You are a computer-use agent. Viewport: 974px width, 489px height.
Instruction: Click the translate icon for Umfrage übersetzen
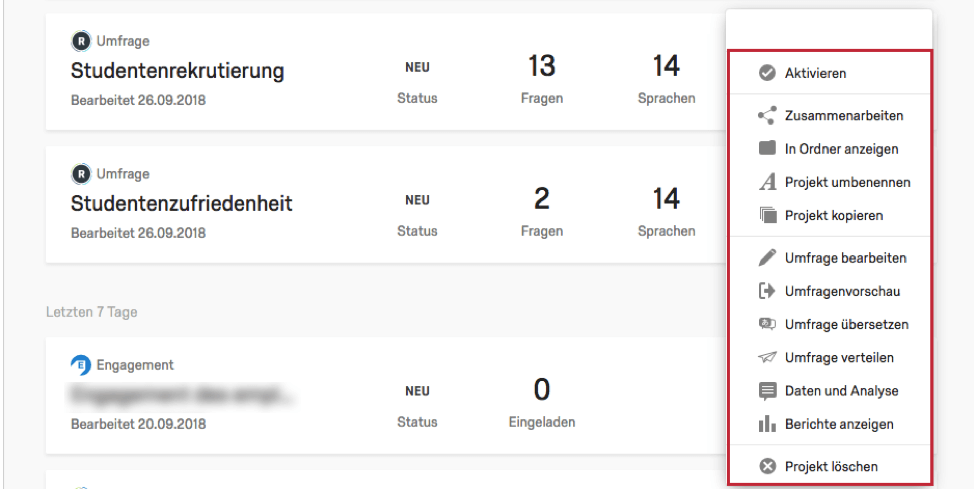pos(768,324)
